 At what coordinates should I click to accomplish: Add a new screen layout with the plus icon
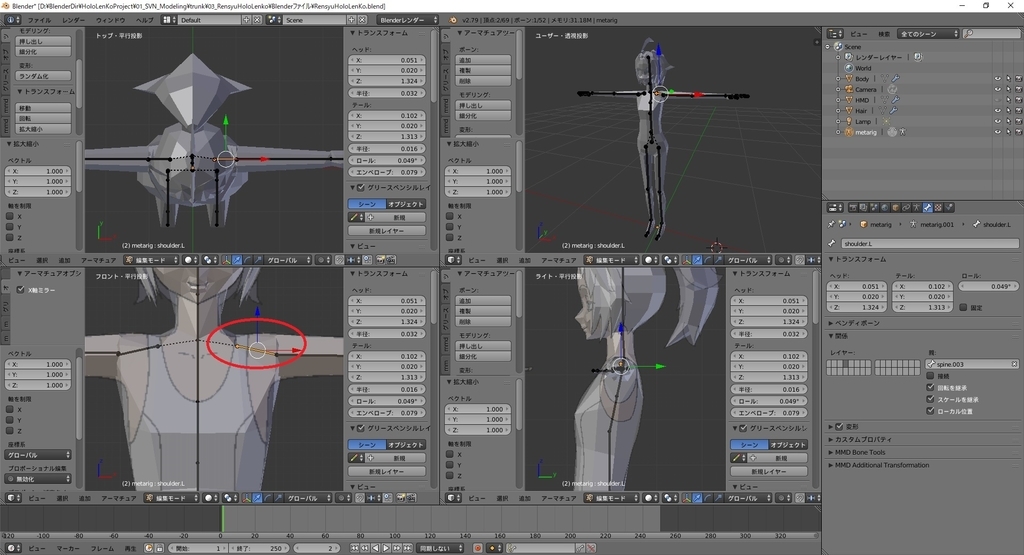(247, 20)
